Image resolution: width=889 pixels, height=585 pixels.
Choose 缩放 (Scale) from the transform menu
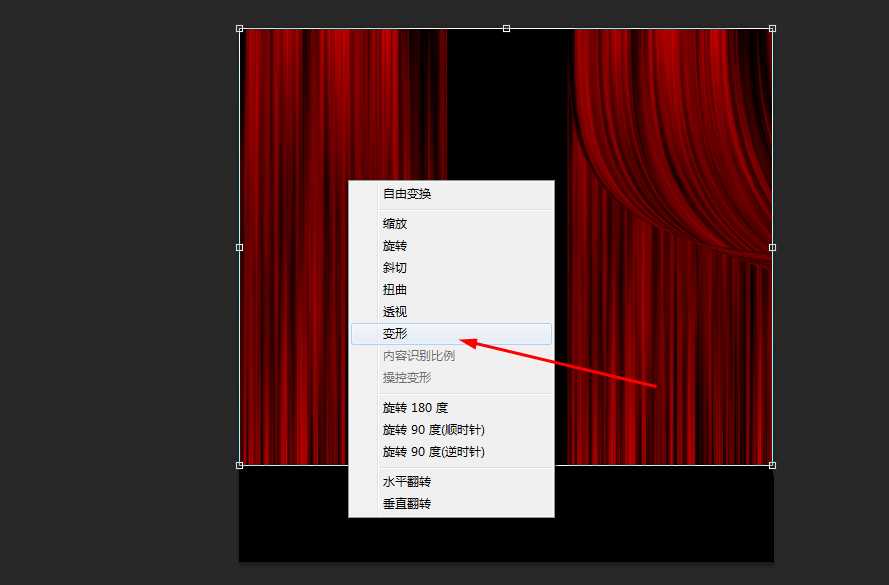click(394, 223)
